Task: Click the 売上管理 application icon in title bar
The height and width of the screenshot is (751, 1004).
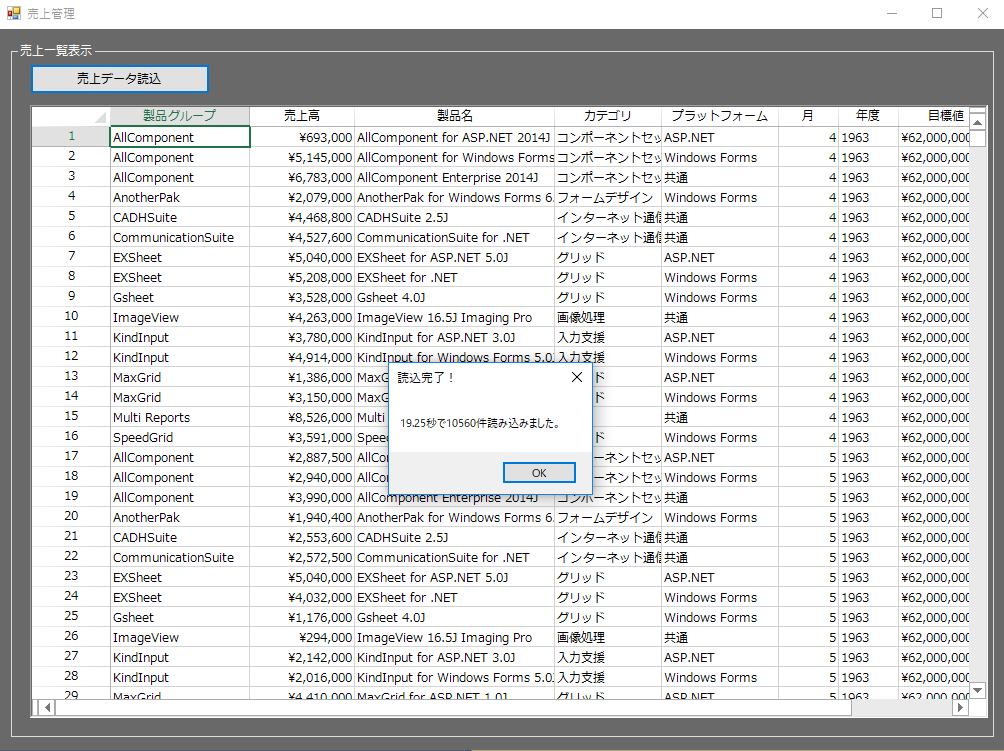Action: click(13, 13)
